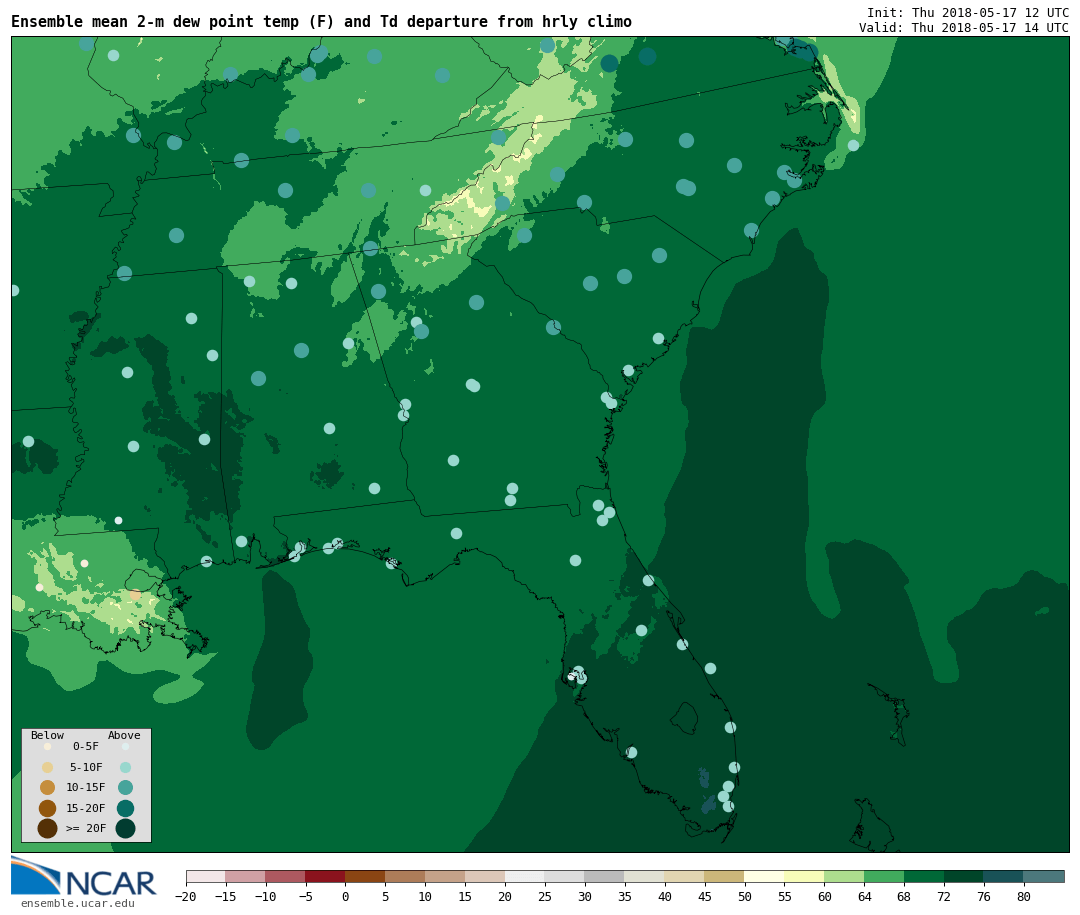Click the '-20' colorbar tick label
1080x915 pixels.
tap(186, 896)
